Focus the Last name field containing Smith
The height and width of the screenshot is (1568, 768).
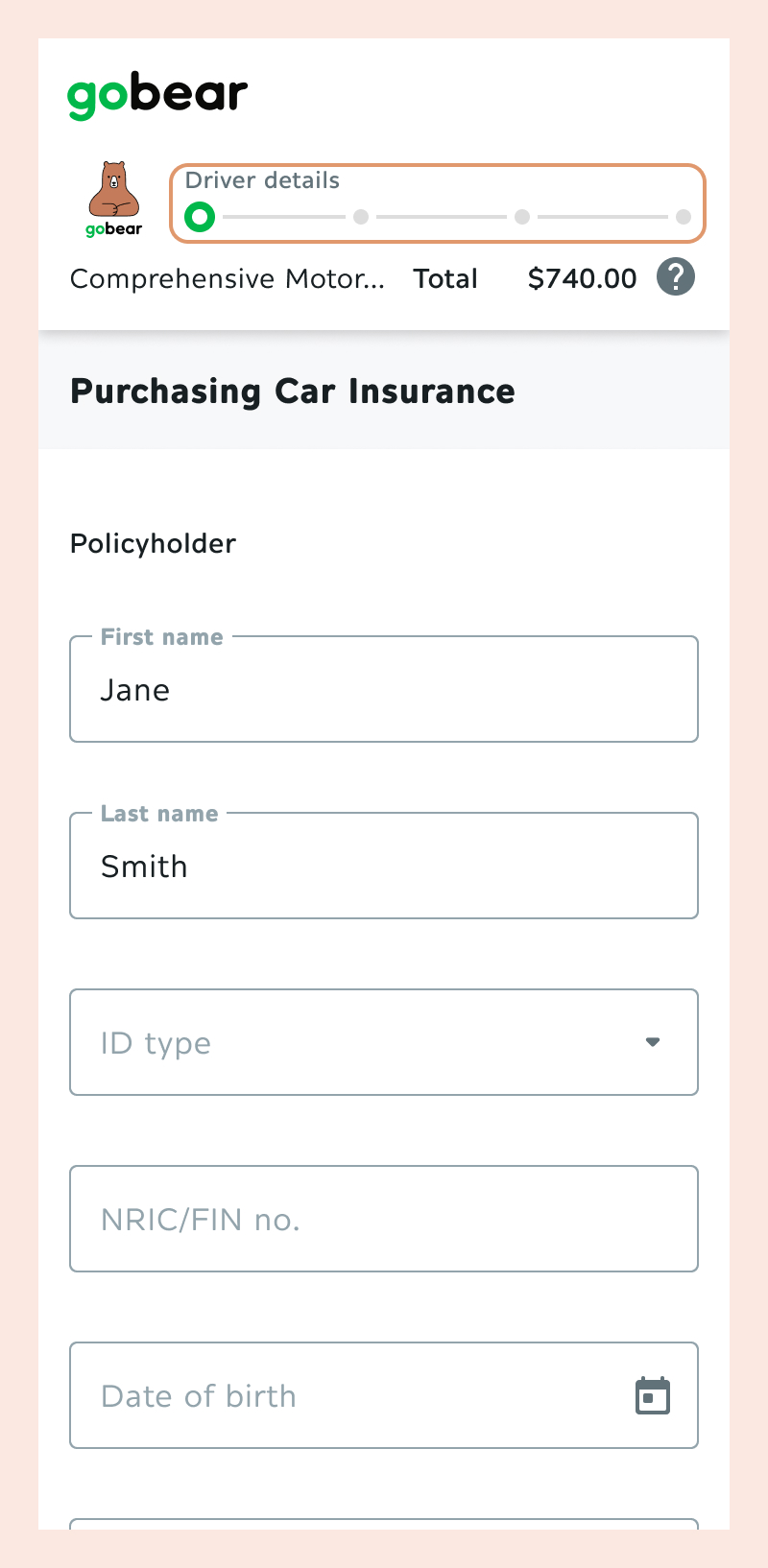pos(384,866)
